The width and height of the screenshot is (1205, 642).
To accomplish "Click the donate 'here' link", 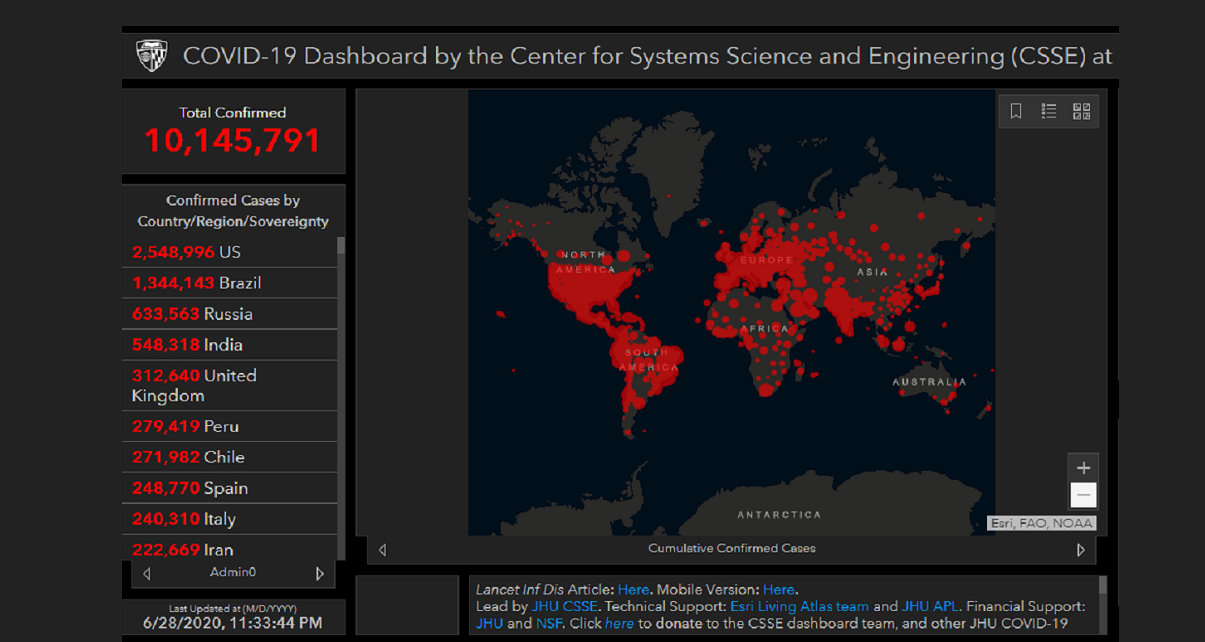I will point(619,623).
